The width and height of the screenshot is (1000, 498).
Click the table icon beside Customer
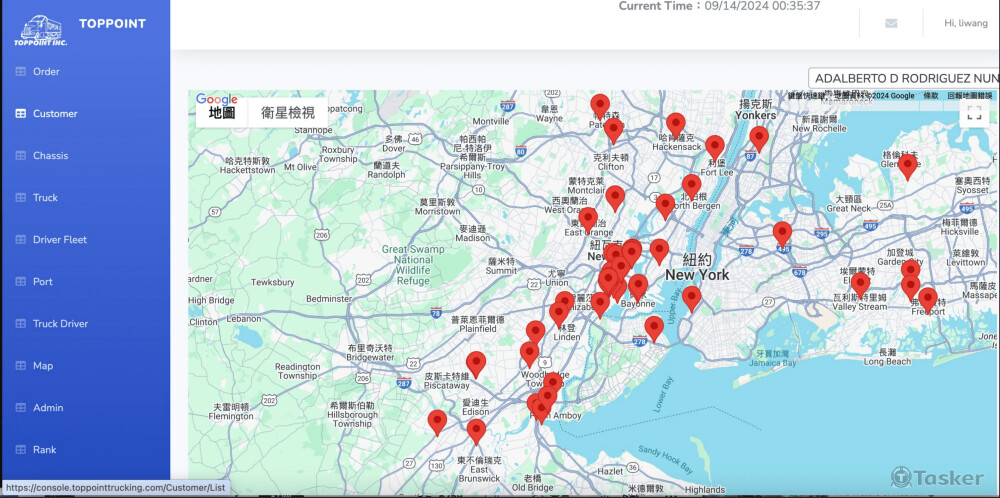pos(20,114)
